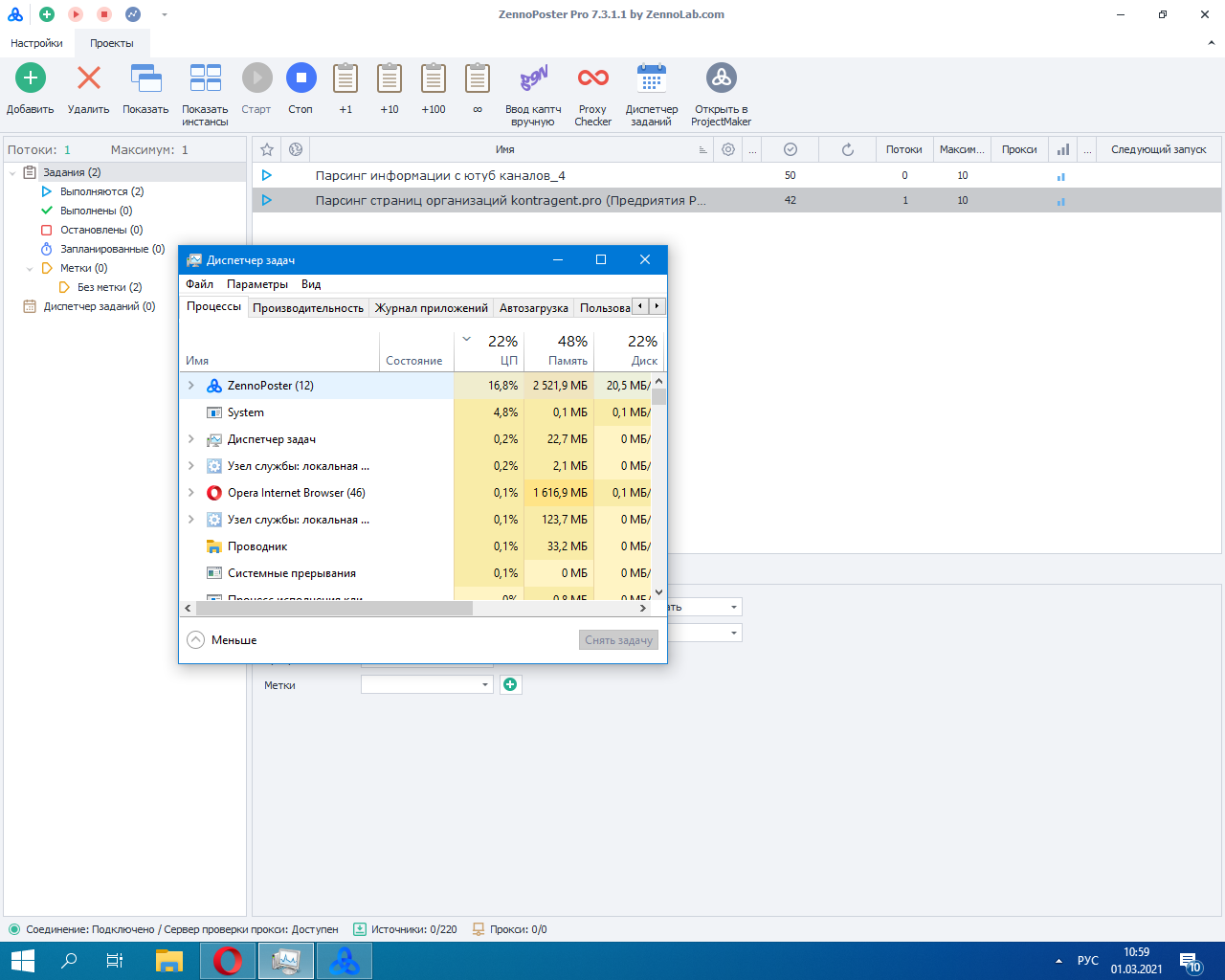Image resolution: width=1225 pixels, height=980 pixels.
Task: Select Без метки (2) tree item
Action: 100,287
